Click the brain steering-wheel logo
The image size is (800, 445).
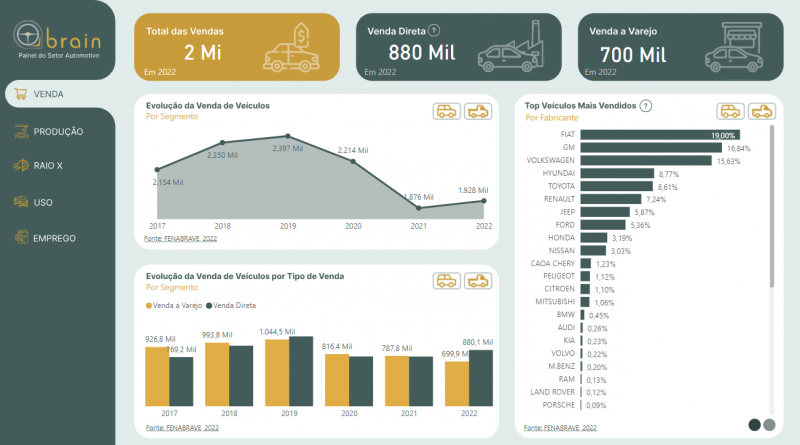pos(27,35)
